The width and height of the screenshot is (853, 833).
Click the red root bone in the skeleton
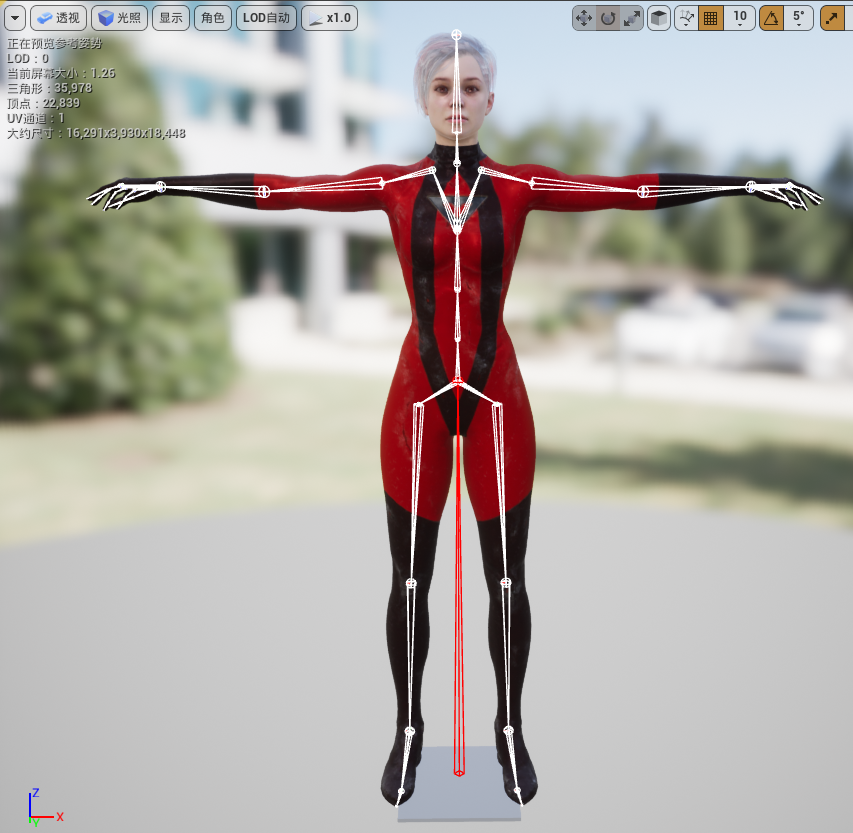point(459,577)
